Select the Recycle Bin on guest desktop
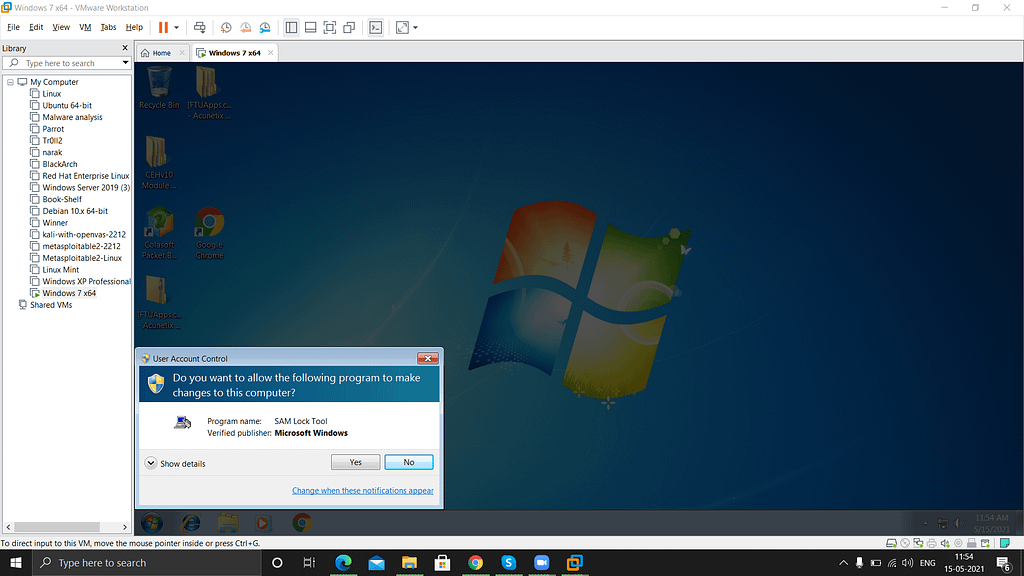 coord(159,88)
